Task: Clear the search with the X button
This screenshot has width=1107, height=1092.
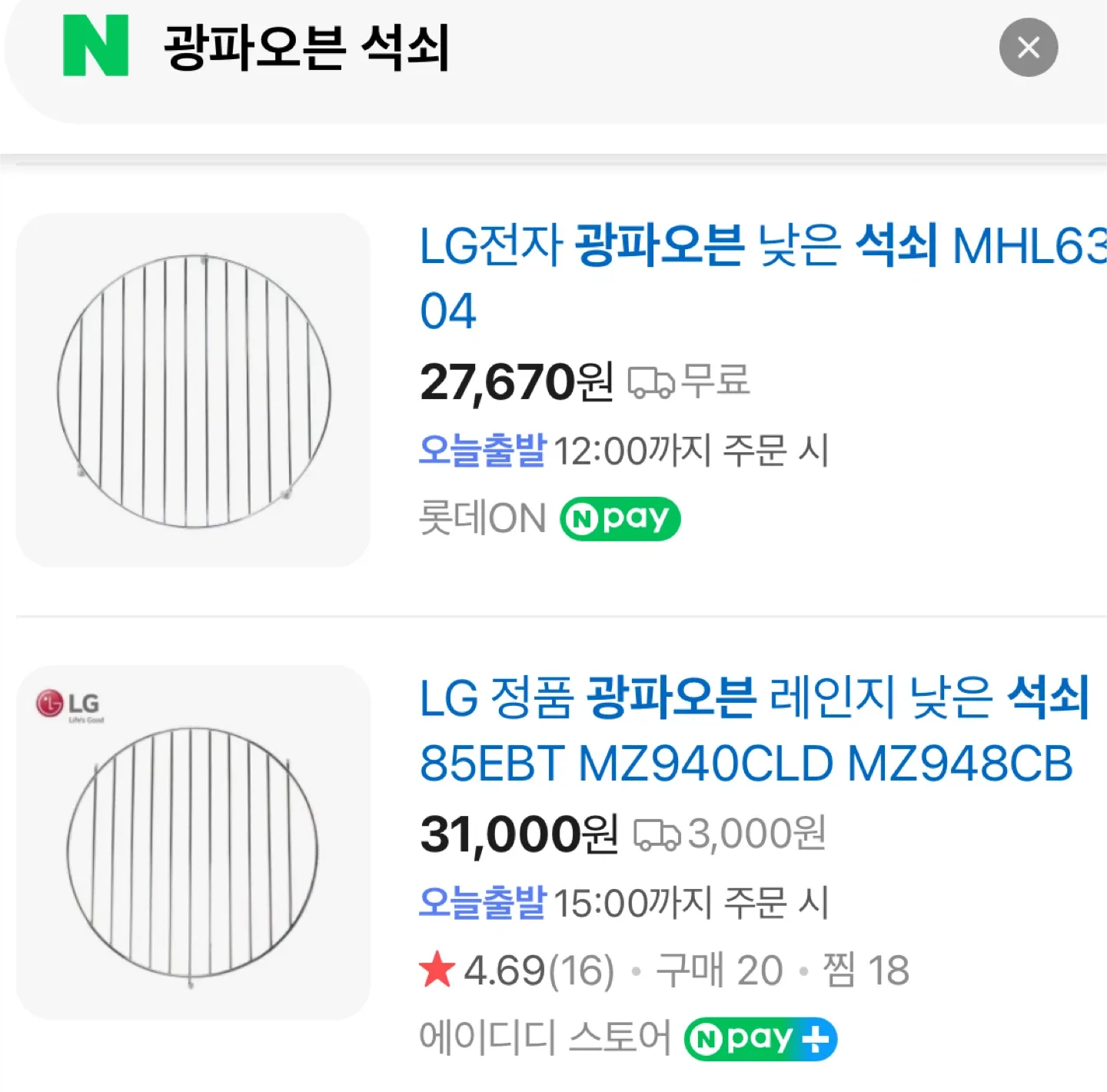Action: [1028, 48]
